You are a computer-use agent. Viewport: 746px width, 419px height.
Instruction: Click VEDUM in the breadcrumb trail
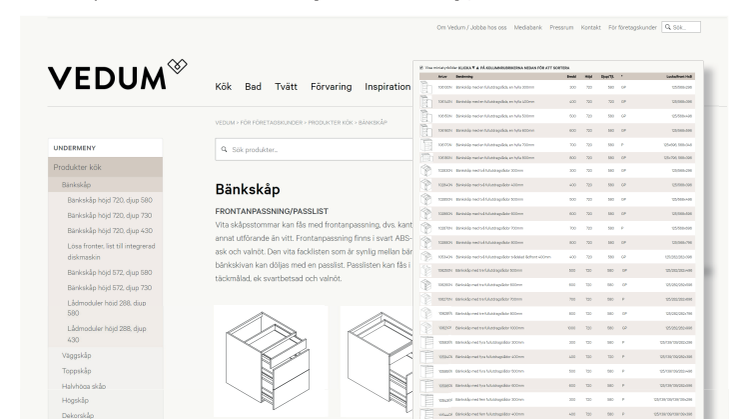point(225,123)
